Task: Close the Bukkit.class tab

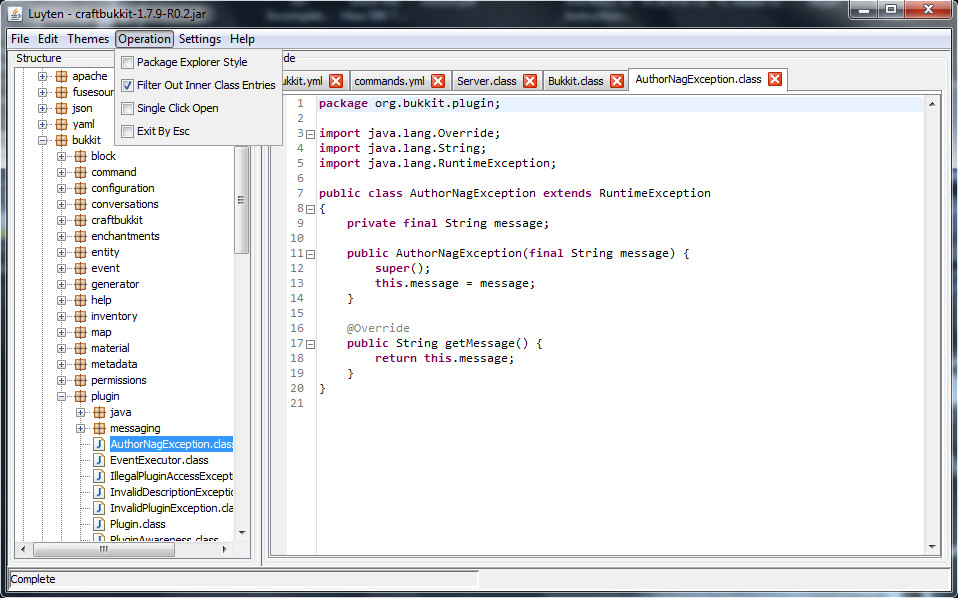Action: click(617, 81)
